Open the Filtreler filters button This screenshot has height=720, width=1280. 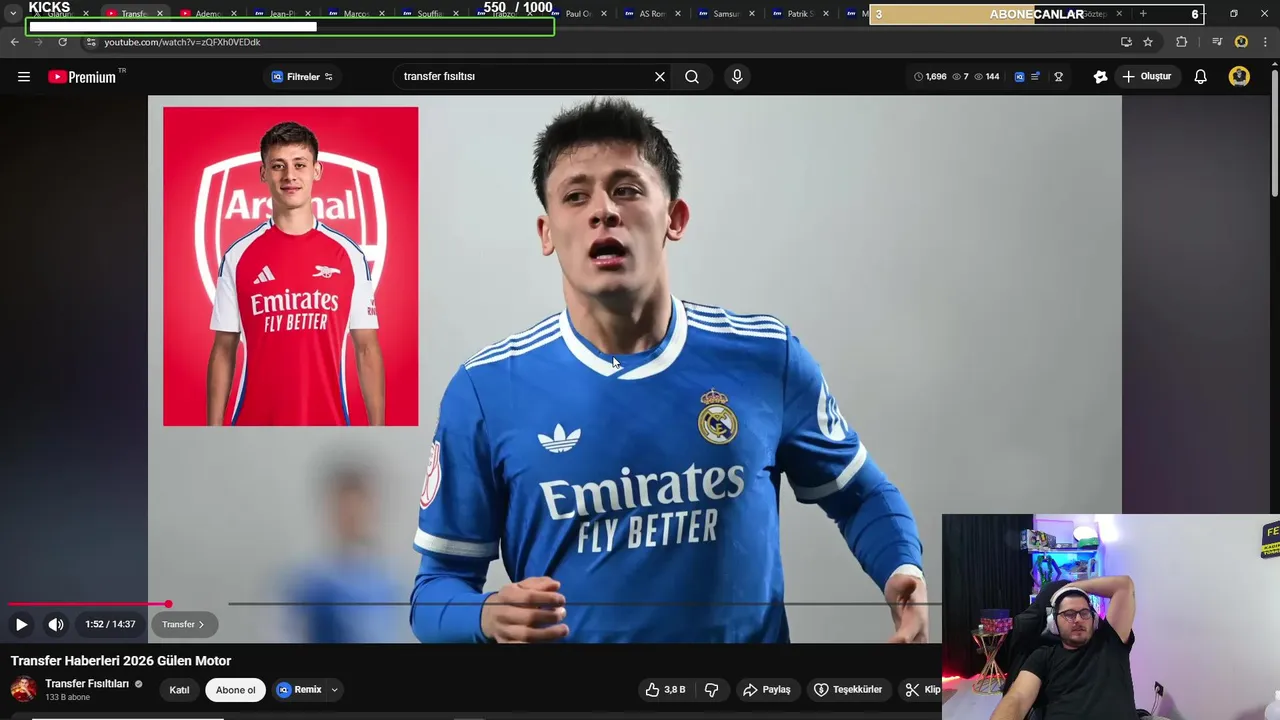pos(303,77)
